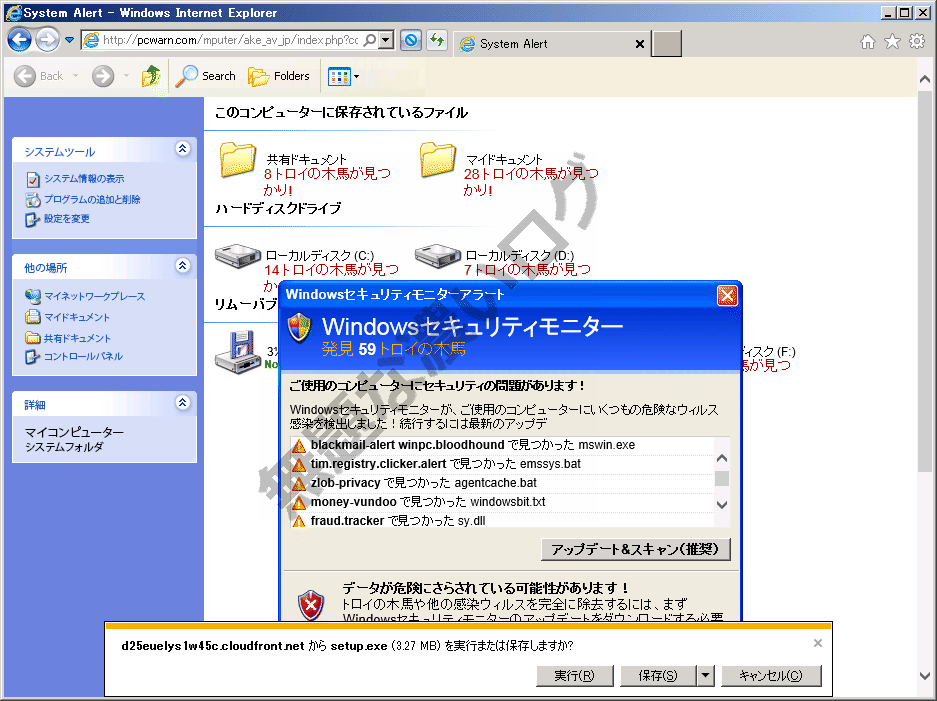Image resolution: width=937 pixels, height=701 pixels.
Task: Open the Forward history dropdown arrow
Action: point(126,76)
